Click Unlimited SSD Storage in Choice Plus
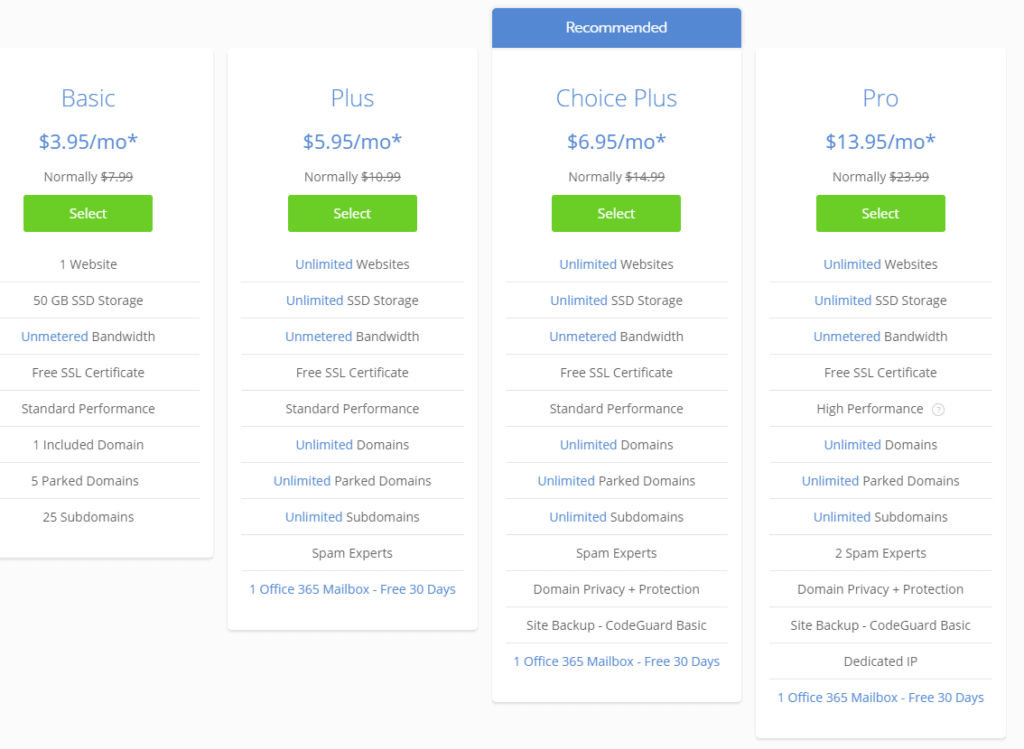The width and height of the screenshot is (1024, 749). pos(579,301)
